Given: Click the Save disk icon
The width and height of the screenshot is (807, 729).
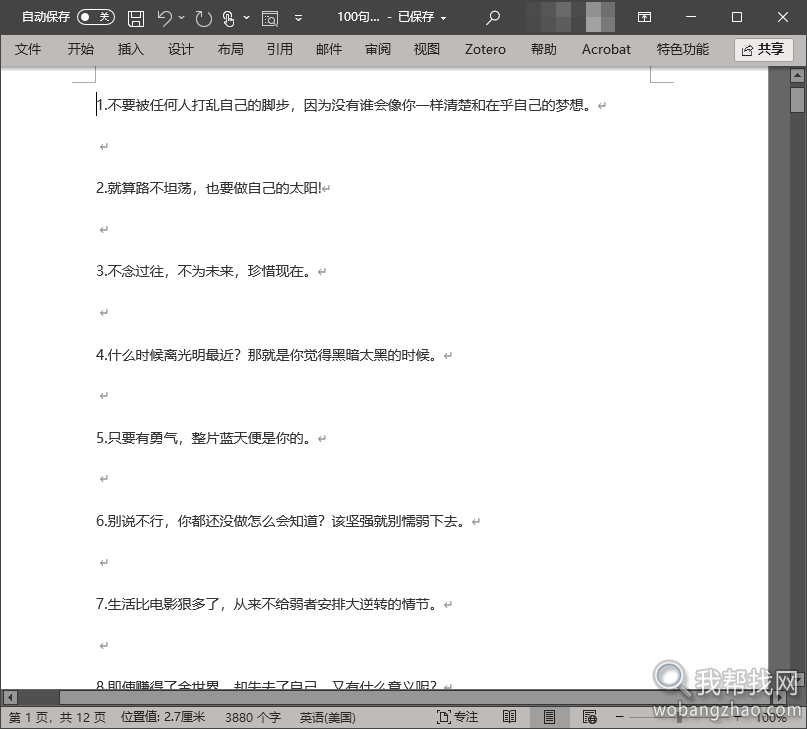Looking at the screenshot, I should (136, 18).
